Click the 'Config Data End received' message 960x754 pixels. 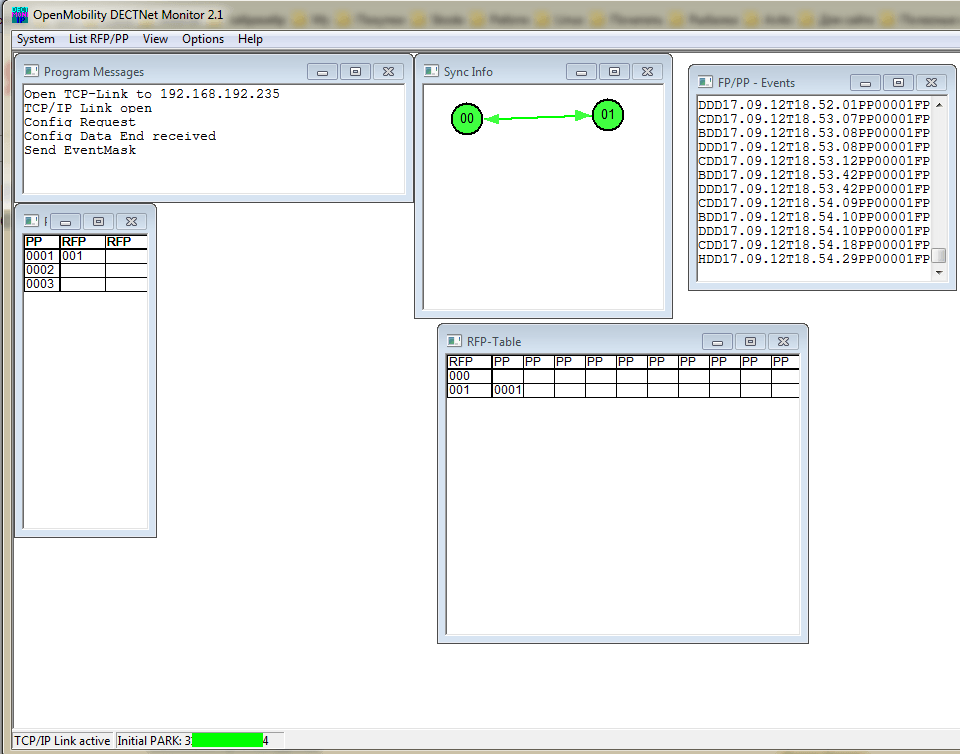click(120, 136)
